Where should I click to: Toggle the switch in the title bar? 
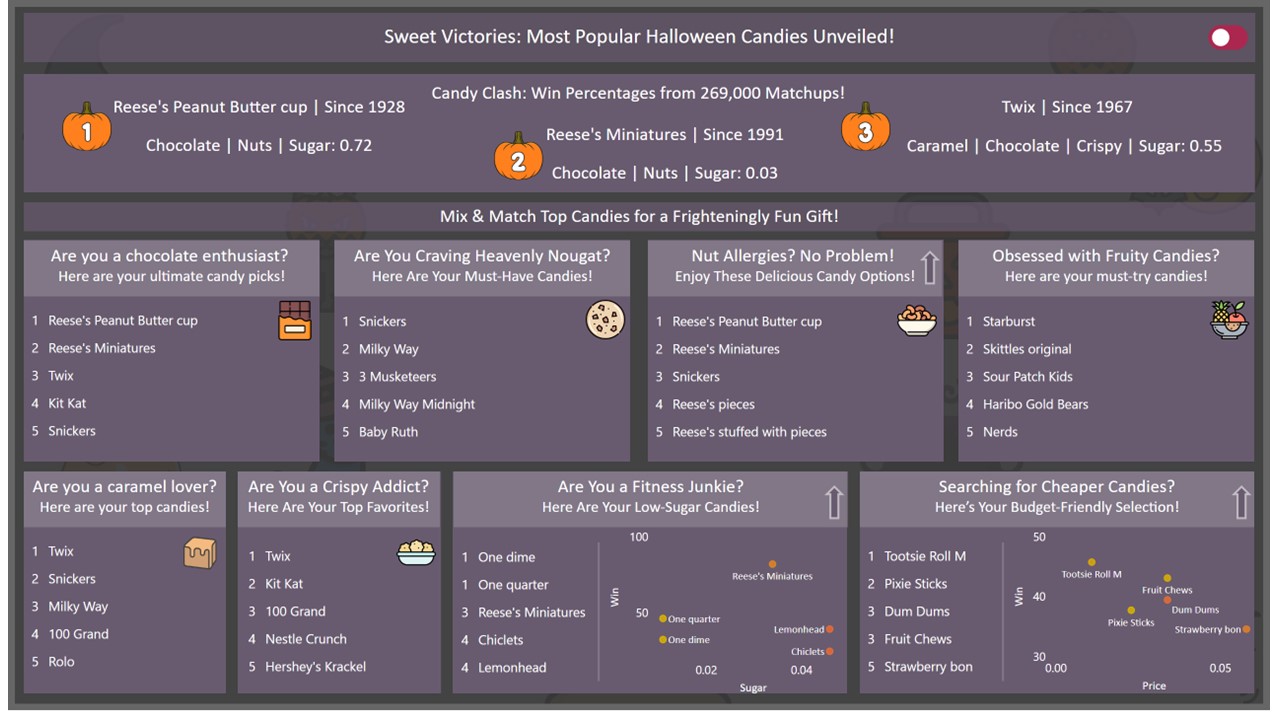click(x=1227, y=38)
